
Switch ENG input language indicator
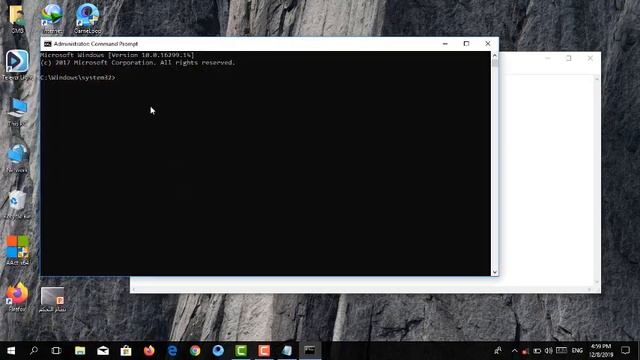click(577, 351)
